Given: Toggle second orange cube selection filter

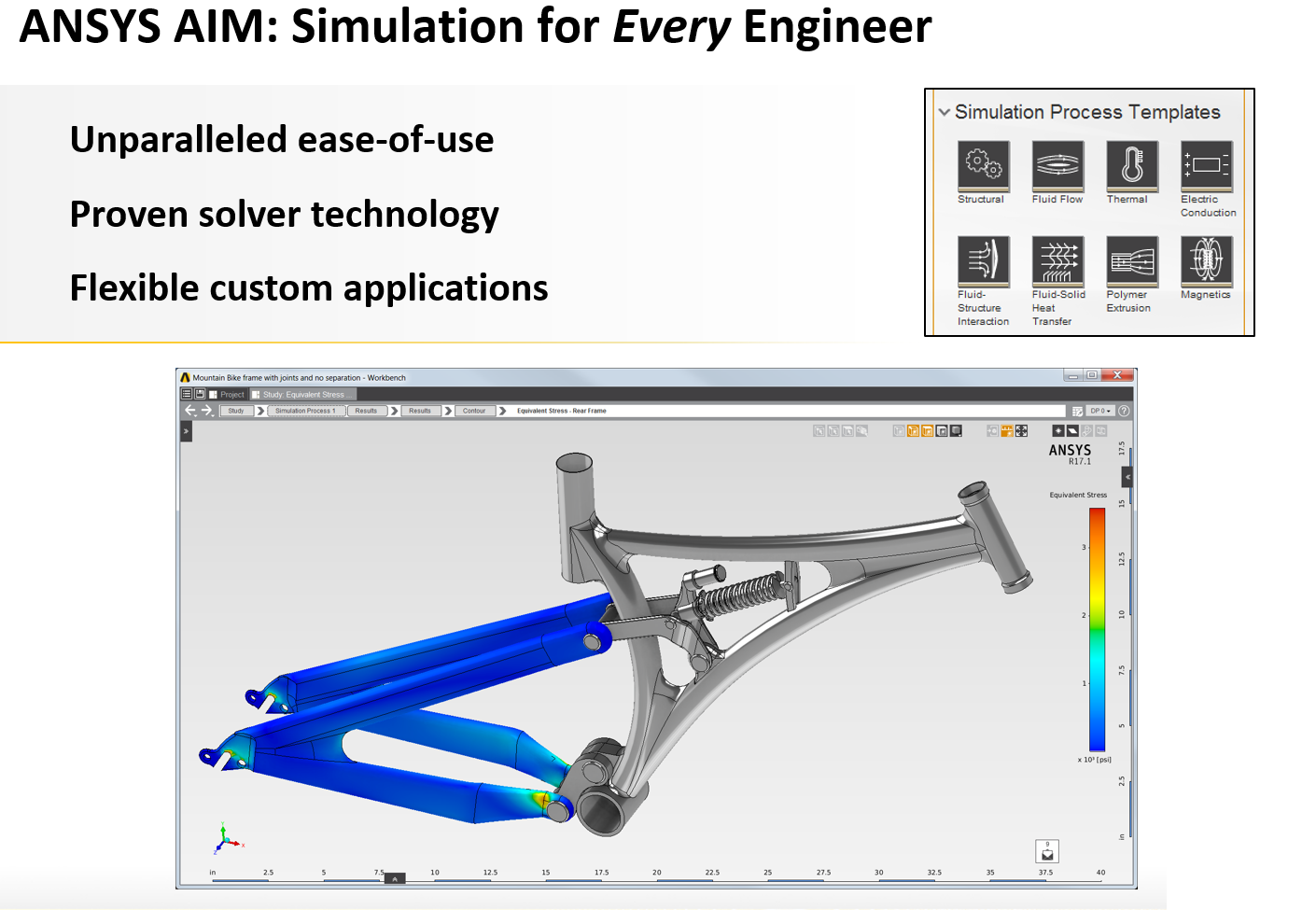Looking at the screenshot, I should click(x=928, y=430).
